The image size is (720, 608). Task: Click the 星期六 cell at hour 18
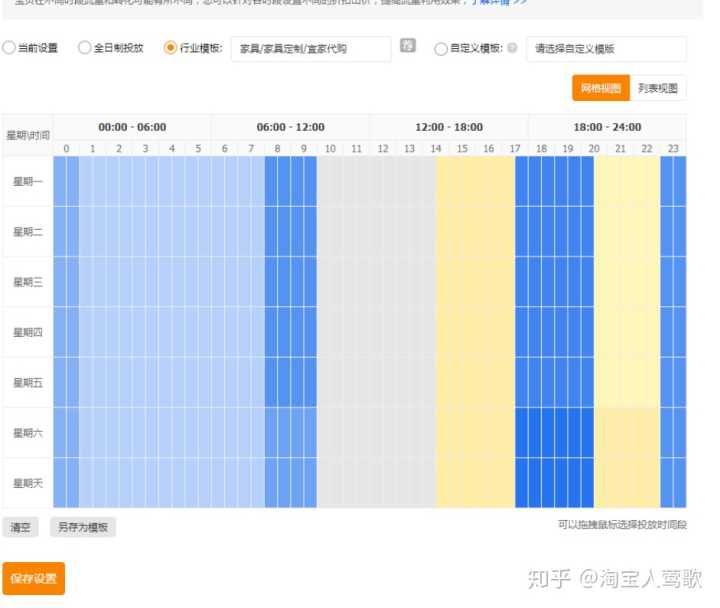coord(541,432)
